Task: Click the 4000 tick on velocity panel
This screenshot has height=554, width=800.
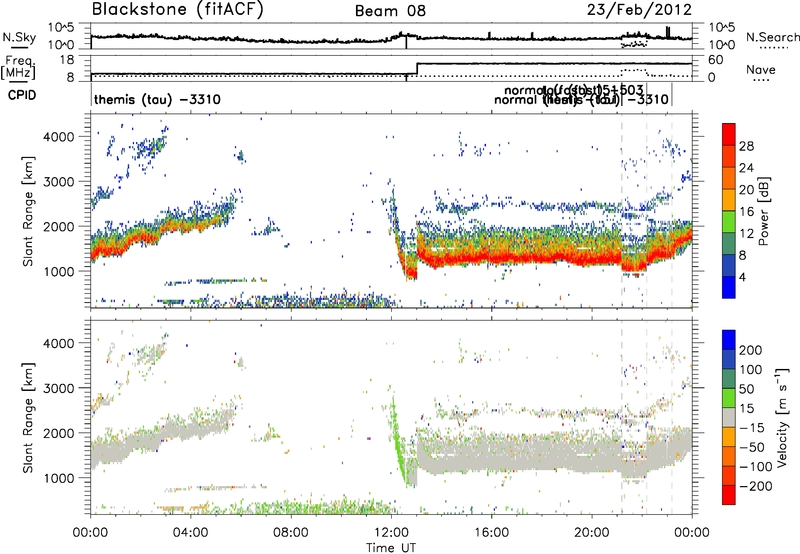Action: tap(59, 343)
